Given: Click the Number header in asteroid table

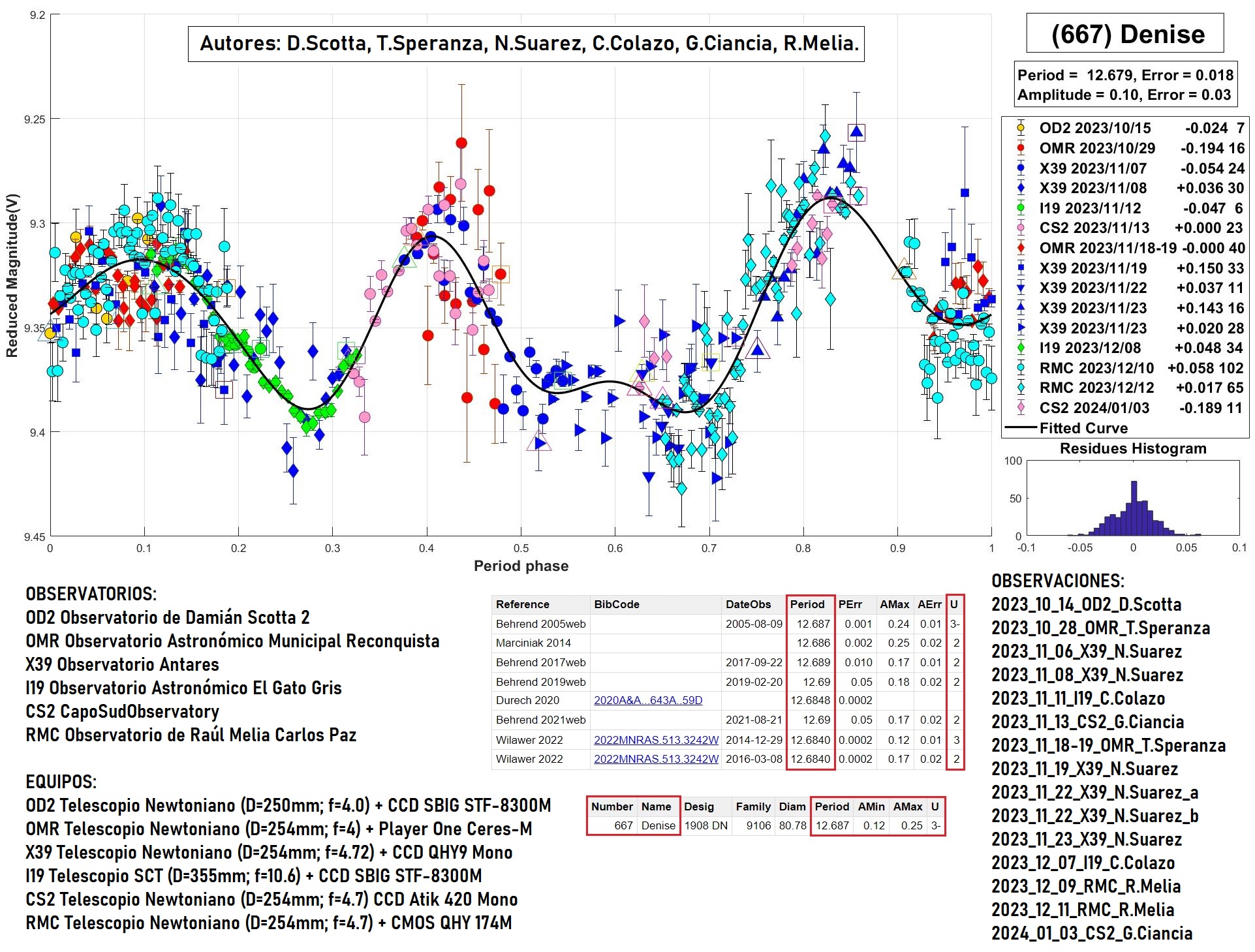Looking at the screenshot, I should pos(612,806).
